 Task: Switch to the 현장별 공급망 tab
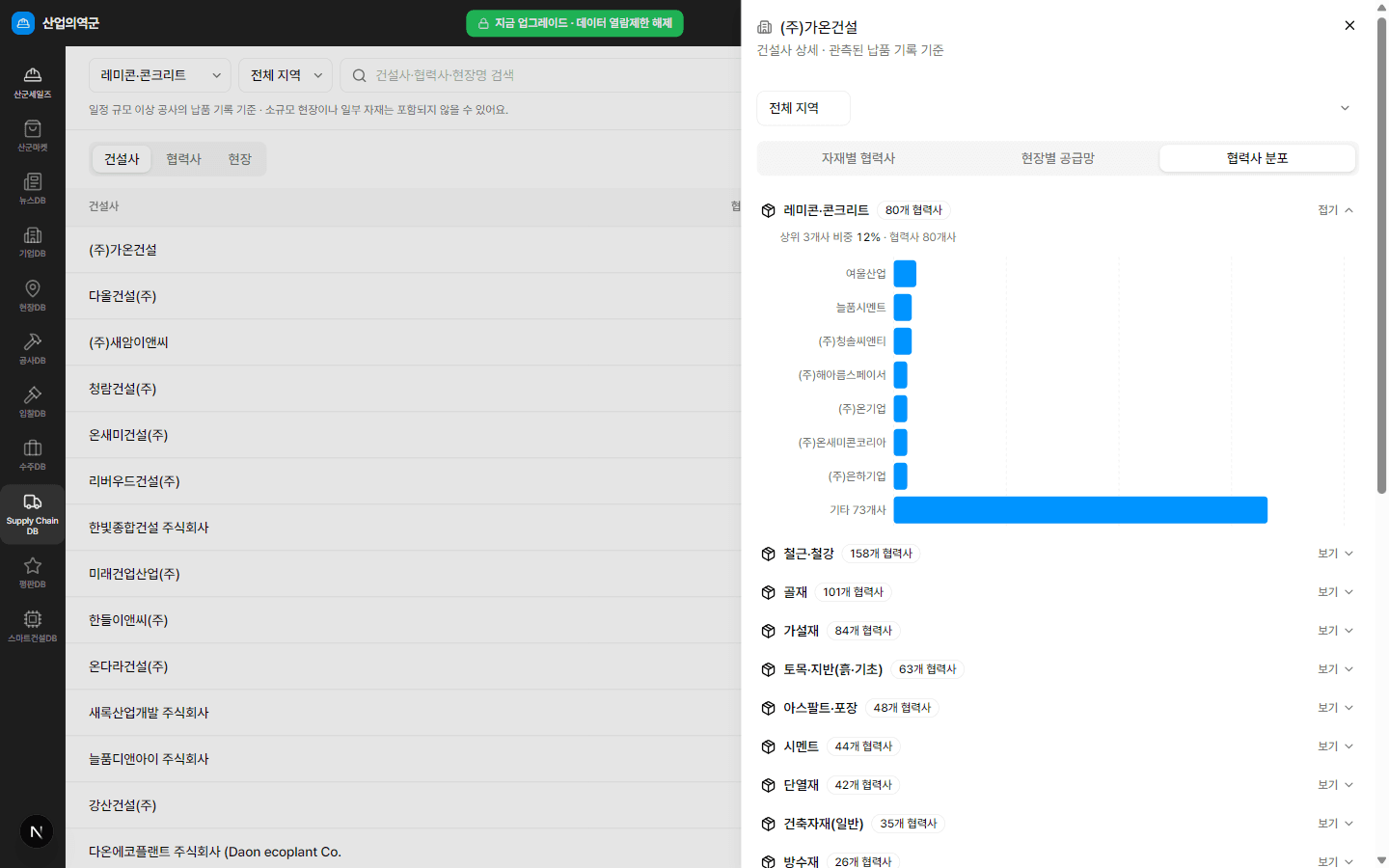click(x=1058, y=158)
